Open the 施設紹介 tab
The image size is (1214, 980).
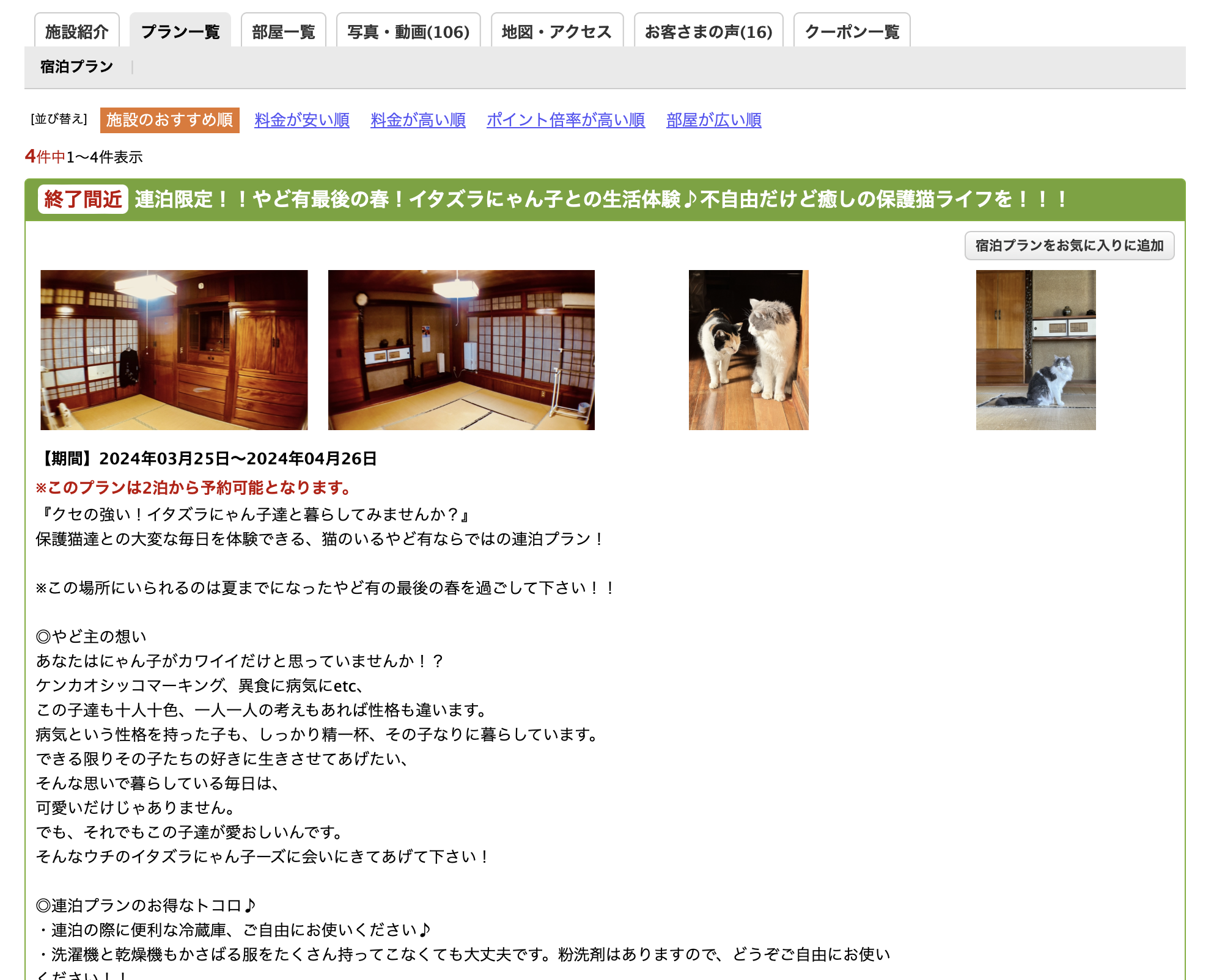click(76, 31)
